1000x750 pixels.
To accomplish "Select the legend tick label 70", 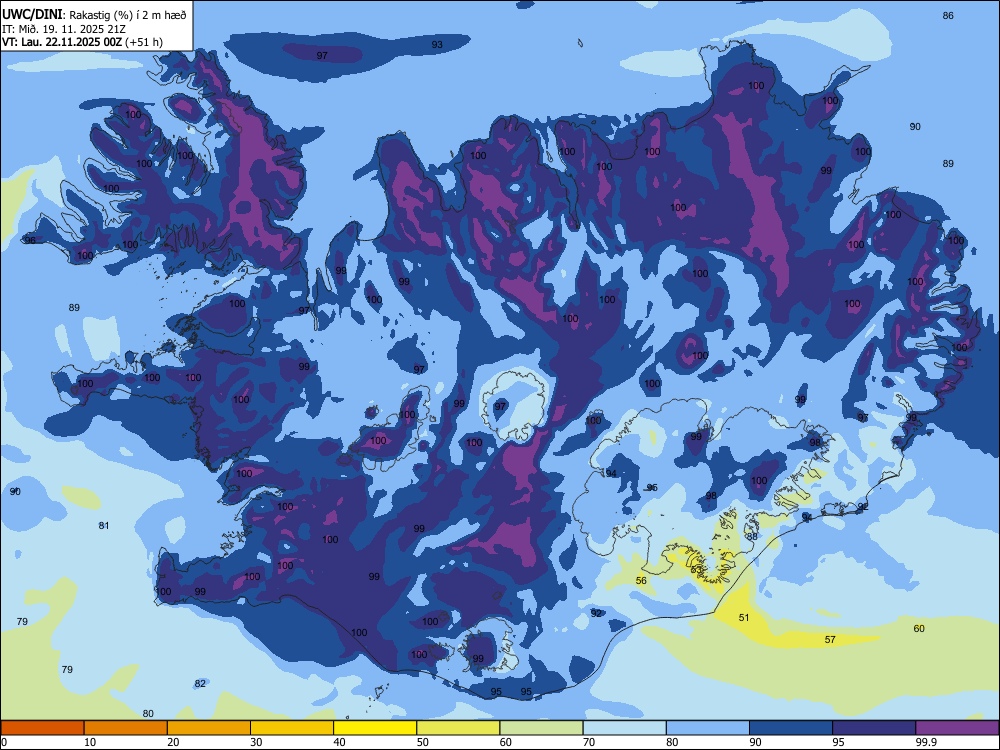I will coord(589,742).
